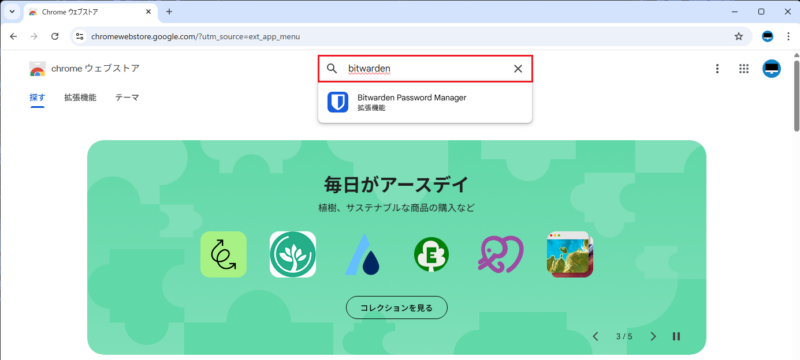
Task: Open Chrome browser three-dot menu
Action: tap(788, 37)
